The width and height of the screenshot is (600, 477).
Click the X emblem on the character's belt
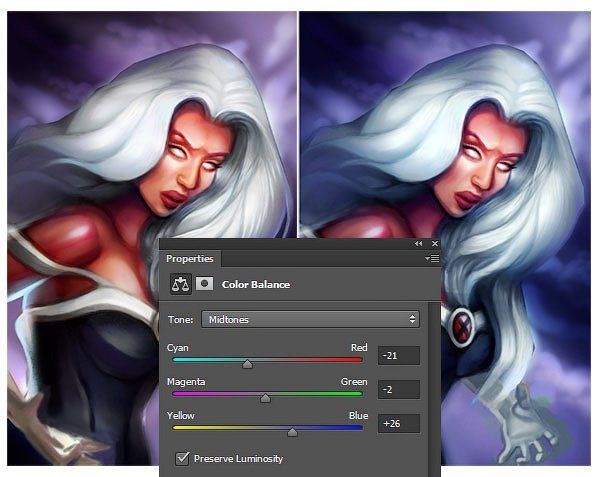coord(461,323)
